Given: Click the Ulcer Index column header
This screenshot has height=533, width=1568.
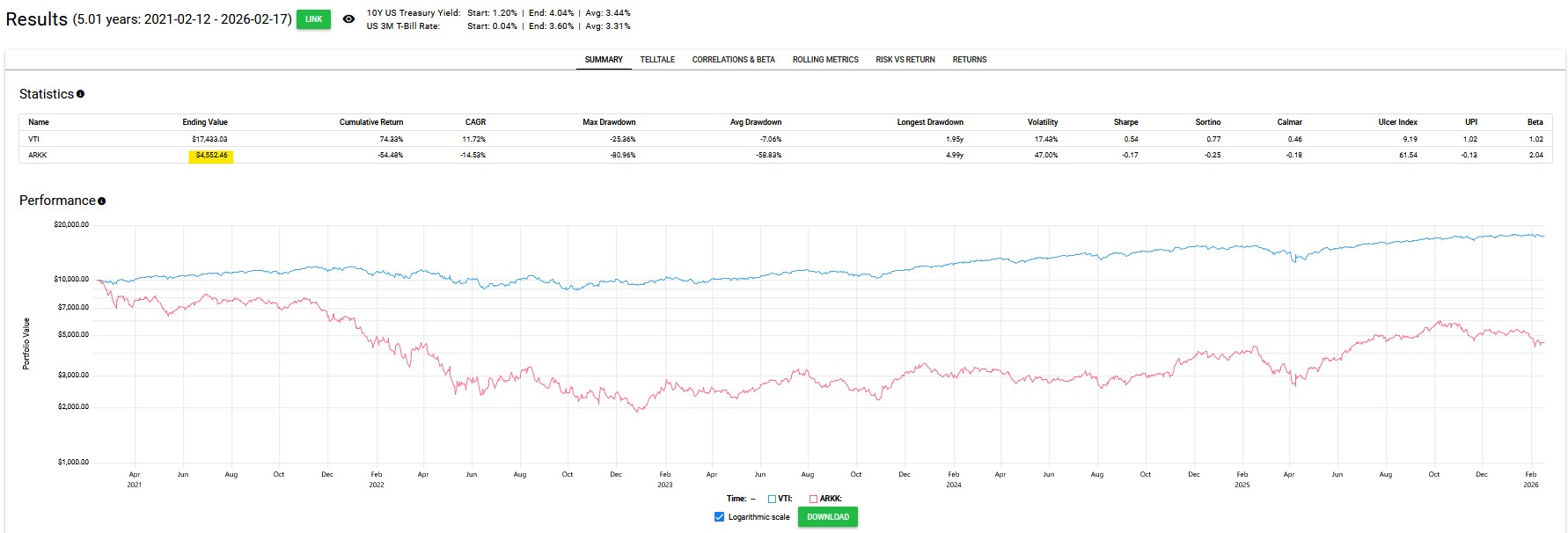Looking at the screenshot, I should 1397,122.
